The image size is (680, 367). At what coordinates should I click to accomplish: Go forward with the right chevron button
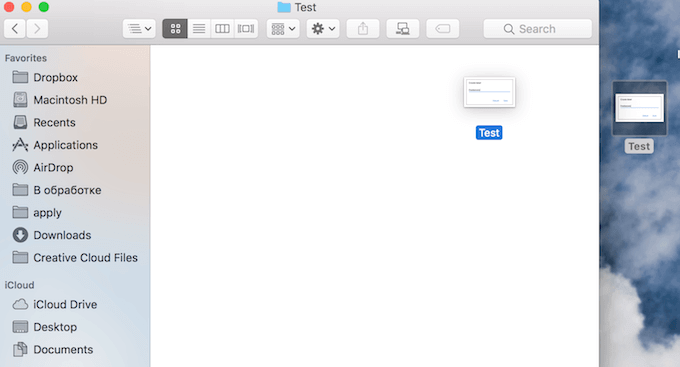pos(37,29)
